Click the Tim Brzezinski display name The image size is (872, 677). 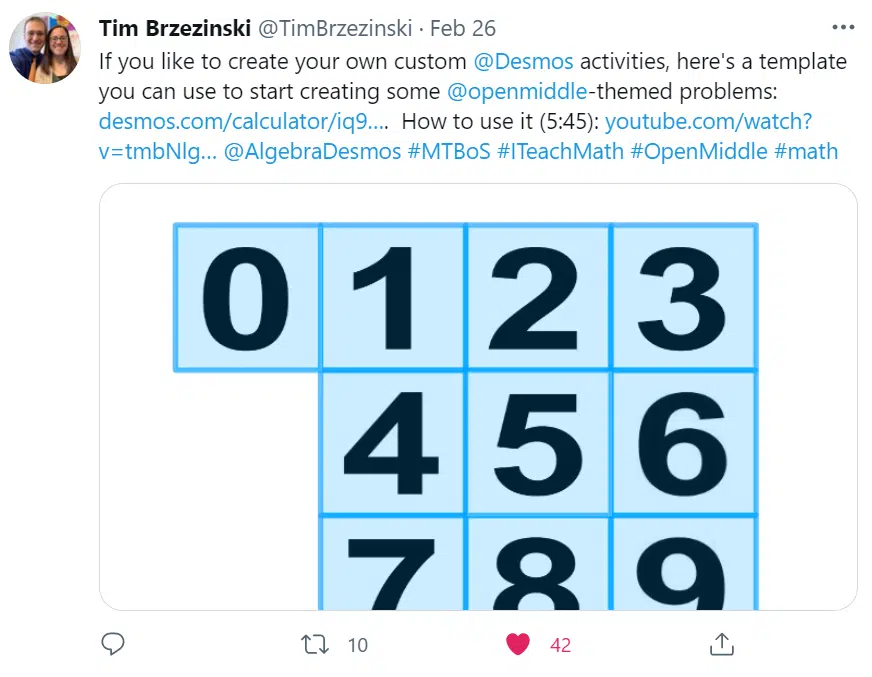(175, 28)
